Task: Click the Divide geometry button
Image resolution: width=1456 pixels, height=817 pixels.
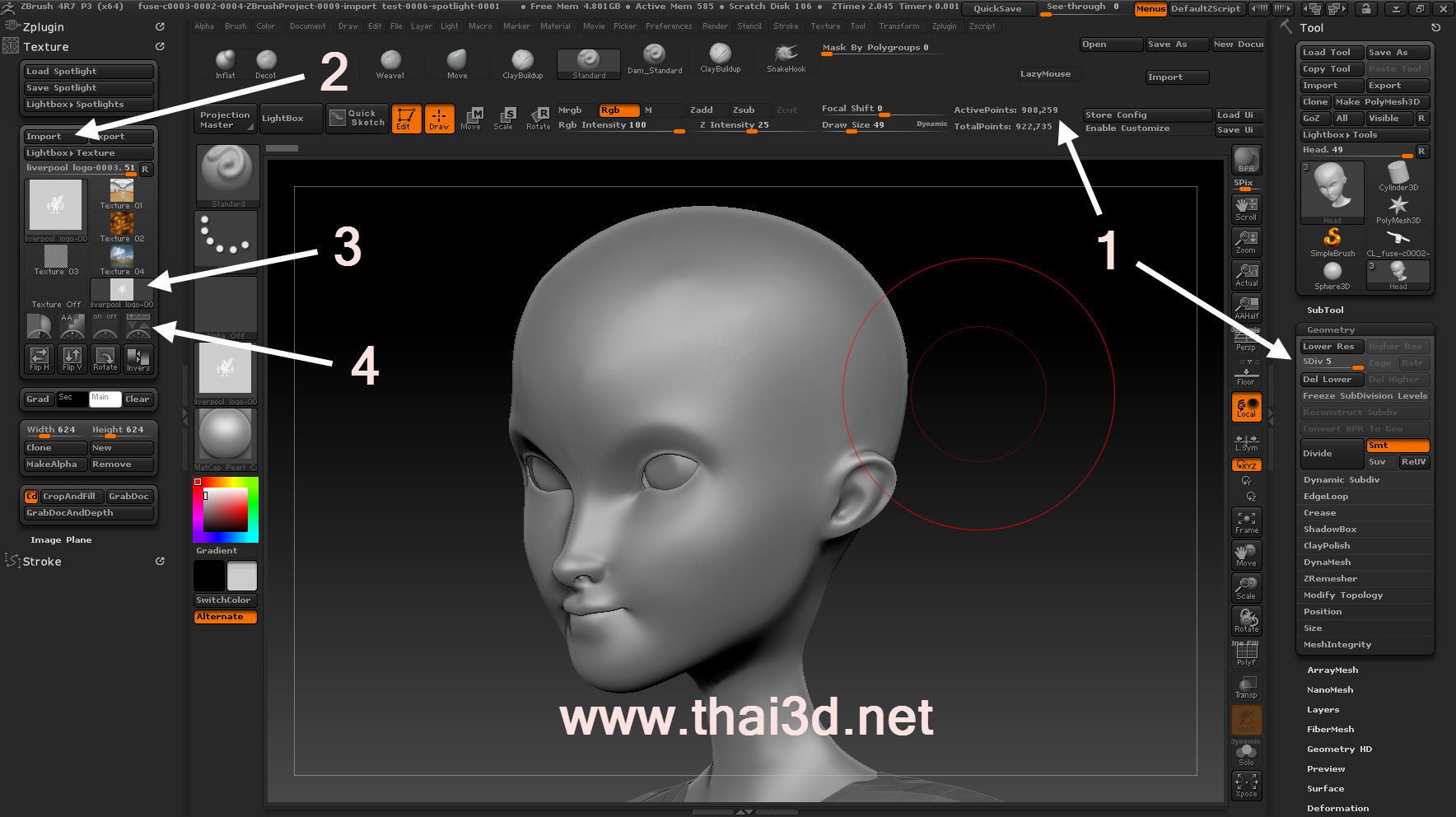Action: pos(1330,454)
